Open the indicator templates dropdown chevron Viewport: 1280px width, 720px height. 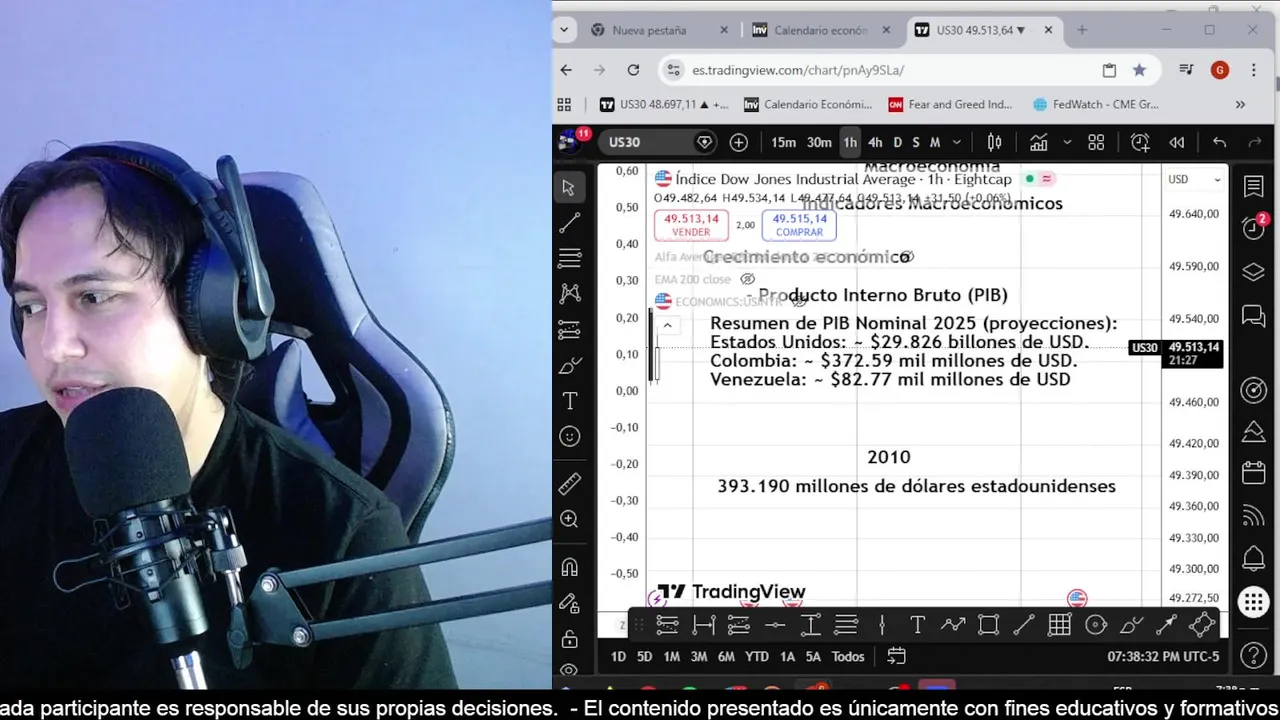coord(1067,142)
